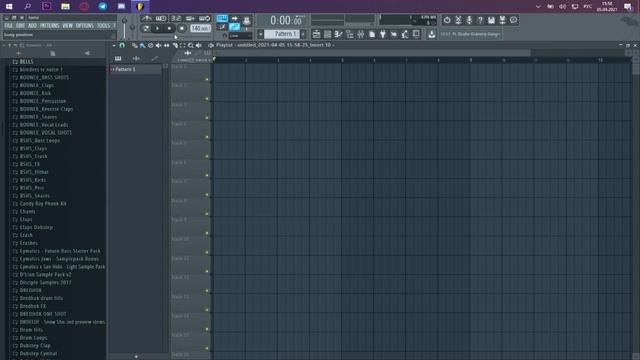
Task: Toggle playlist magnet snap button
Action: coord(122,45)
